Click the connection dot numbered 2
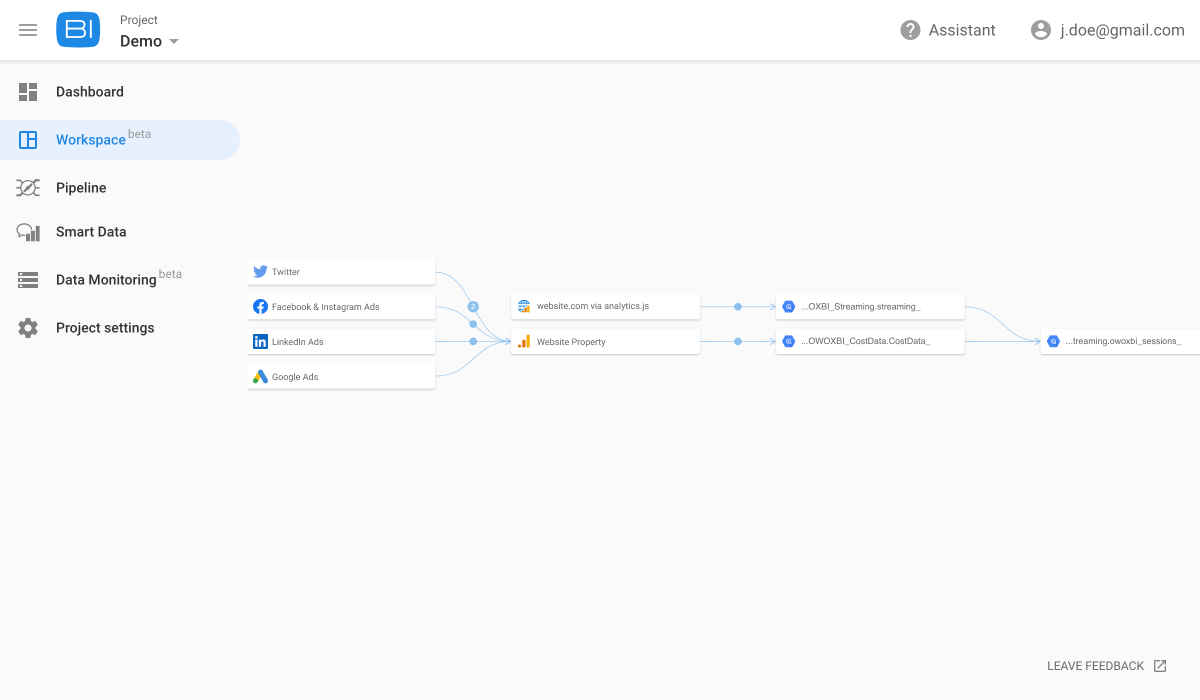This screenshot has height=700, width=1200. pyautogui.click(x=473, y=307)
